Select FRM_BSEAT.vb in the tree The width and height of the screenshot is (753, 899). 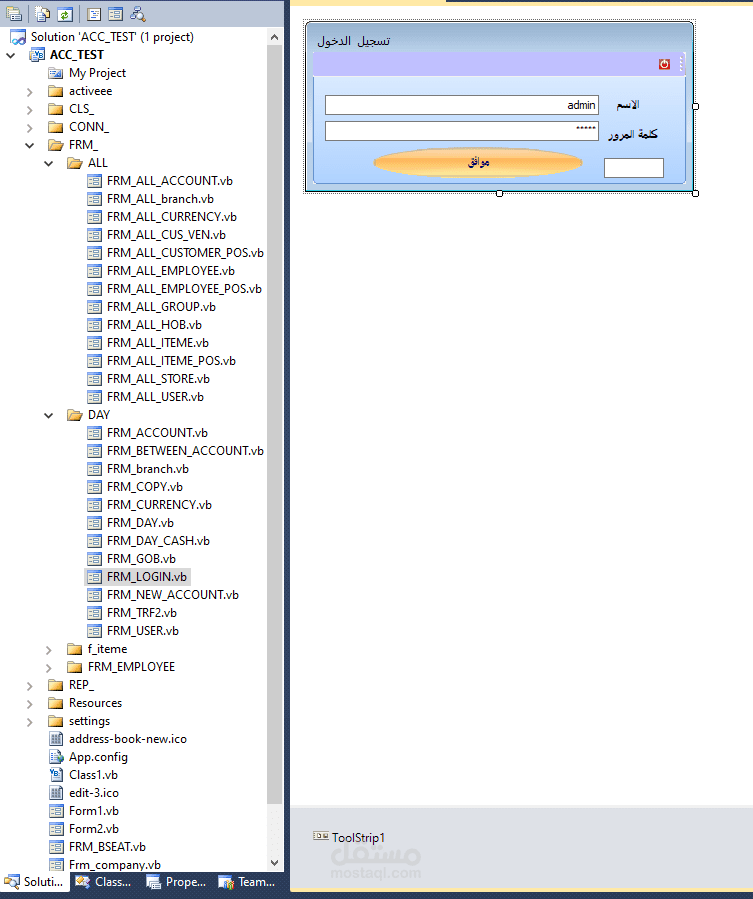click(x=107, y=847)
